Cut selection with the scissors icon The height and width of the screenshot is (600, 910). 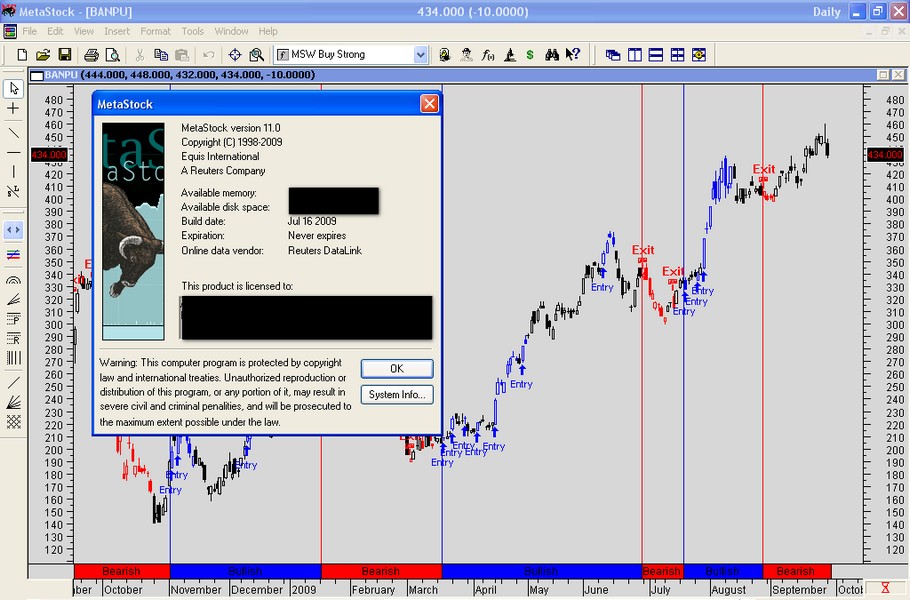(139, 55)
